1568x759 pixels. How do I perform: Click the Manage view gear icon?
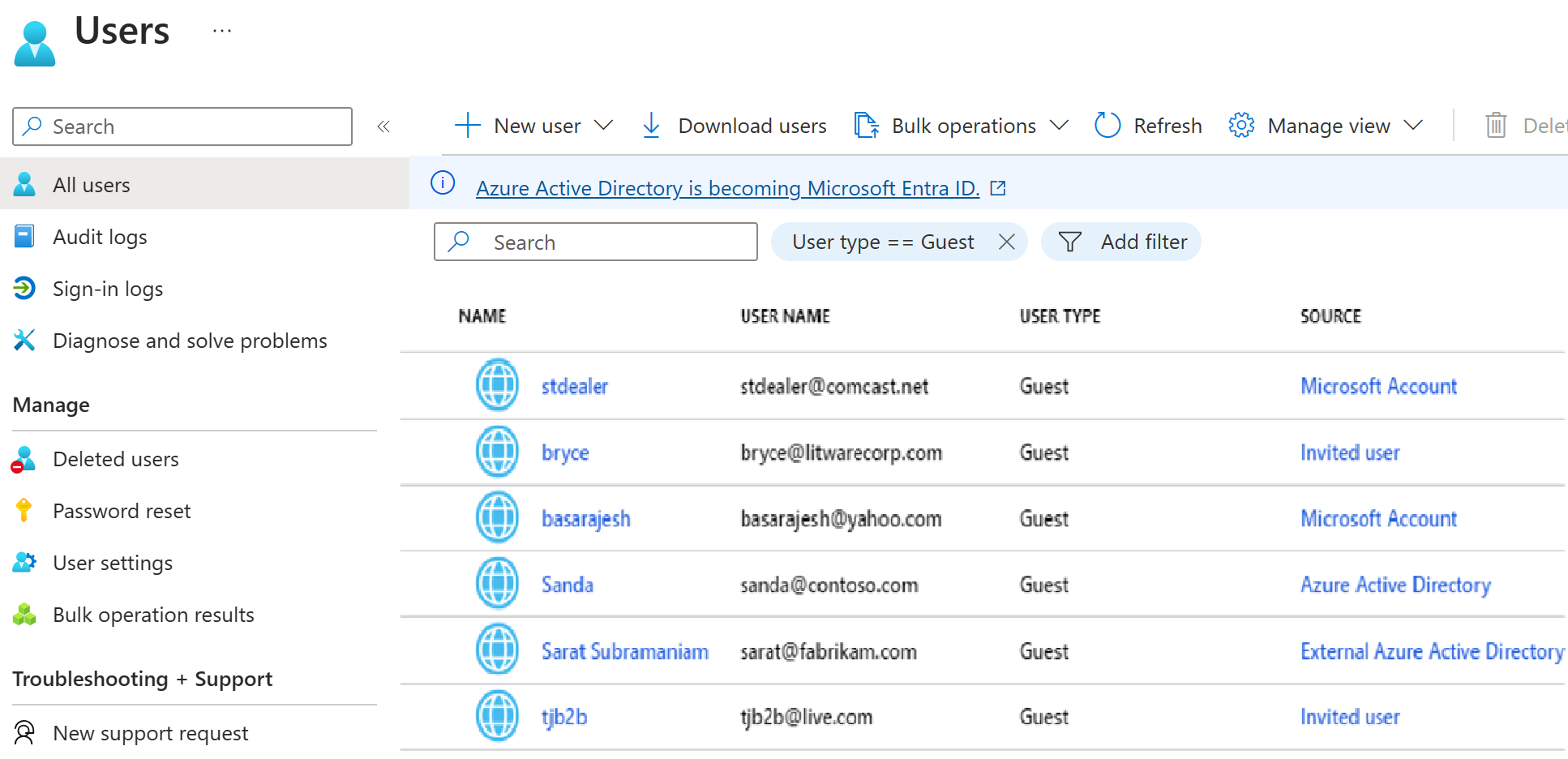click(x=1241, y=126)
